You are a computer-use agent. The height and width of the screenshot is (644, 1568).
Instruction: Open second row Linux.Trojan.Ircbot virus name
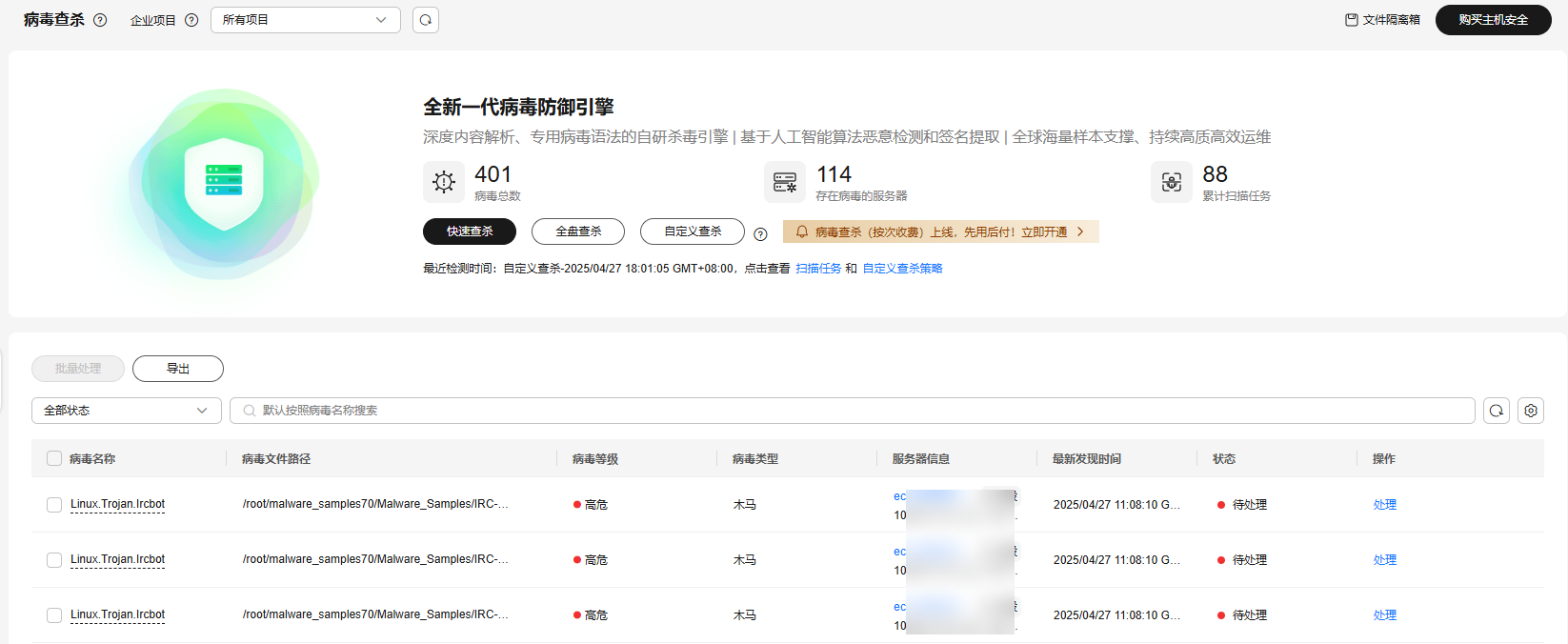(118, 559)
